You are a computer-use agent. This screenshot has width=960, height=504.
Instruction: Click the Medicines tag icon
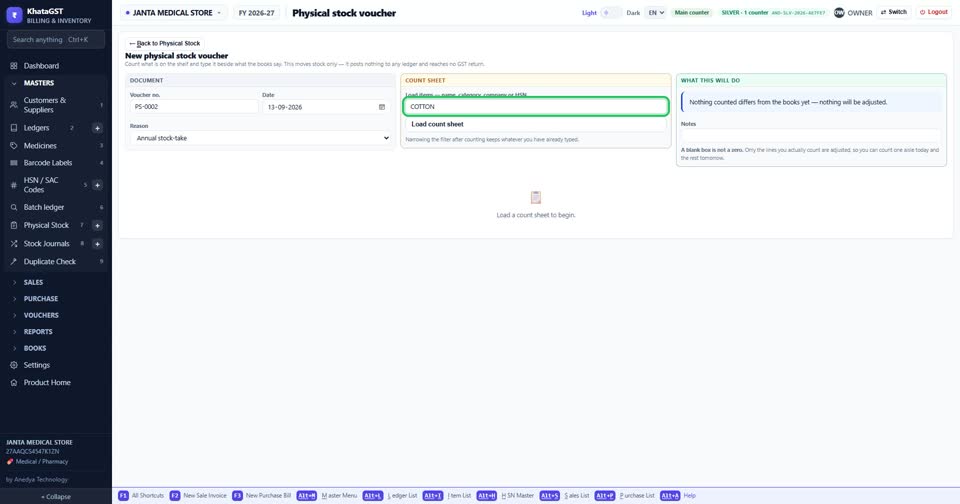coord(13,146)
